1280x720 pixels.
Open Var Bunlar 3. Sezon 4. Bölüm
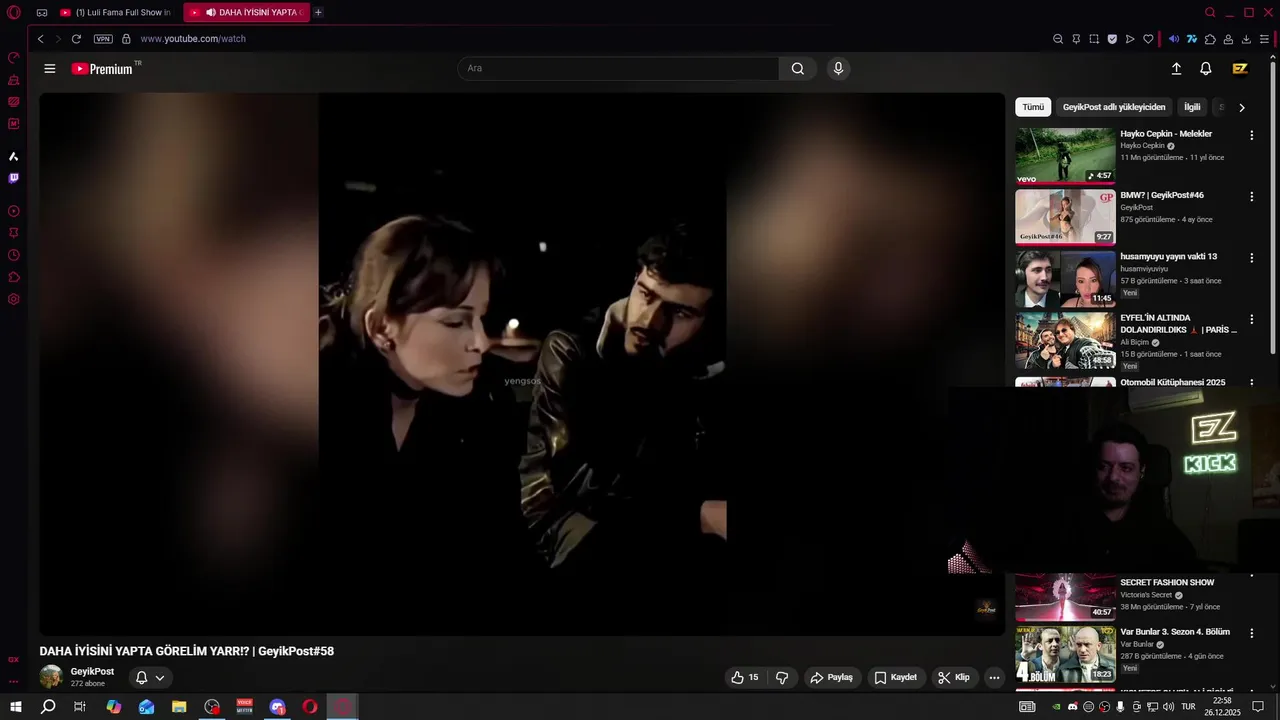(1065, 654)
